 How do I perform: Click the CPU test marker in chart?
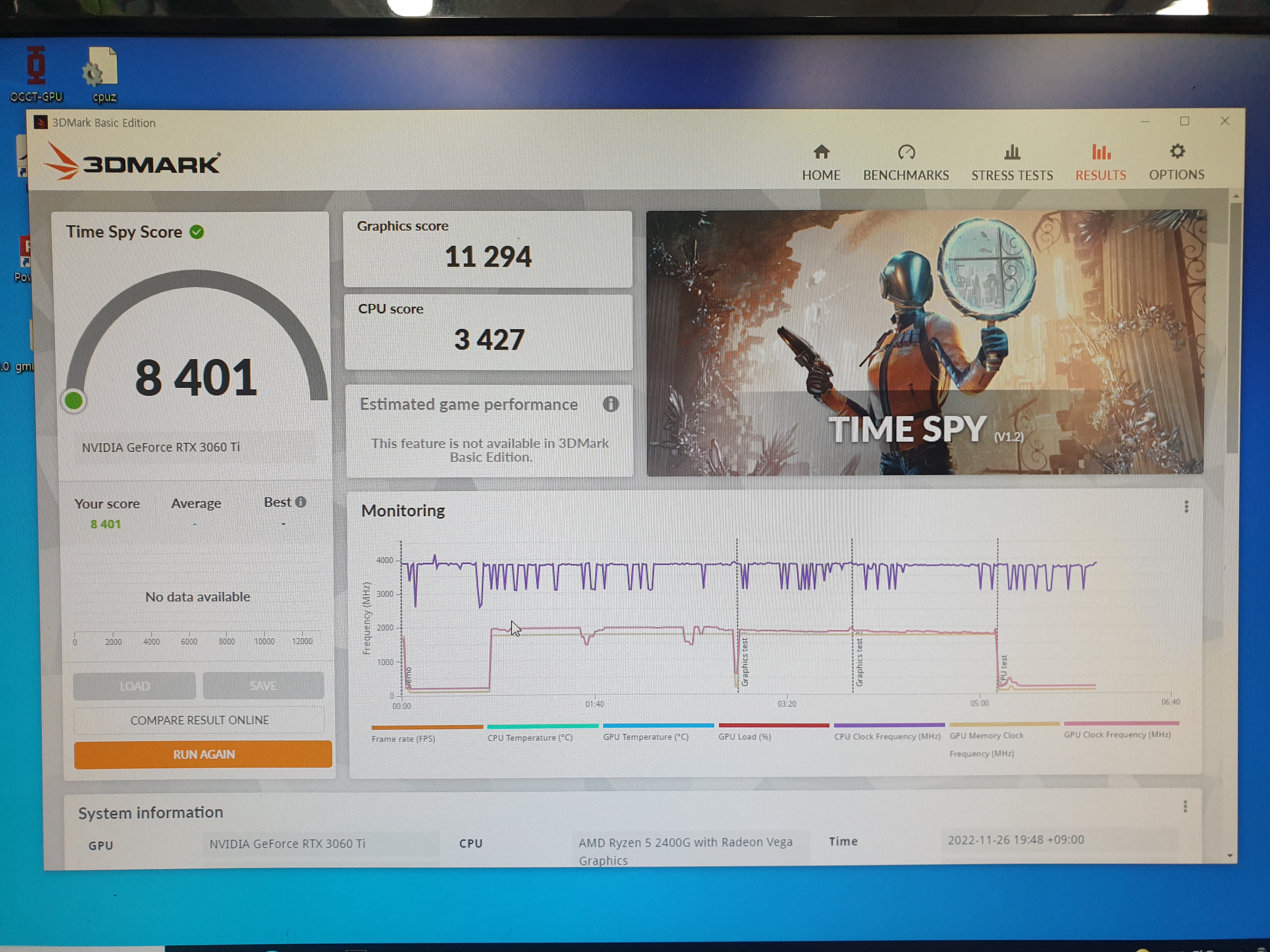point(1004,670)
